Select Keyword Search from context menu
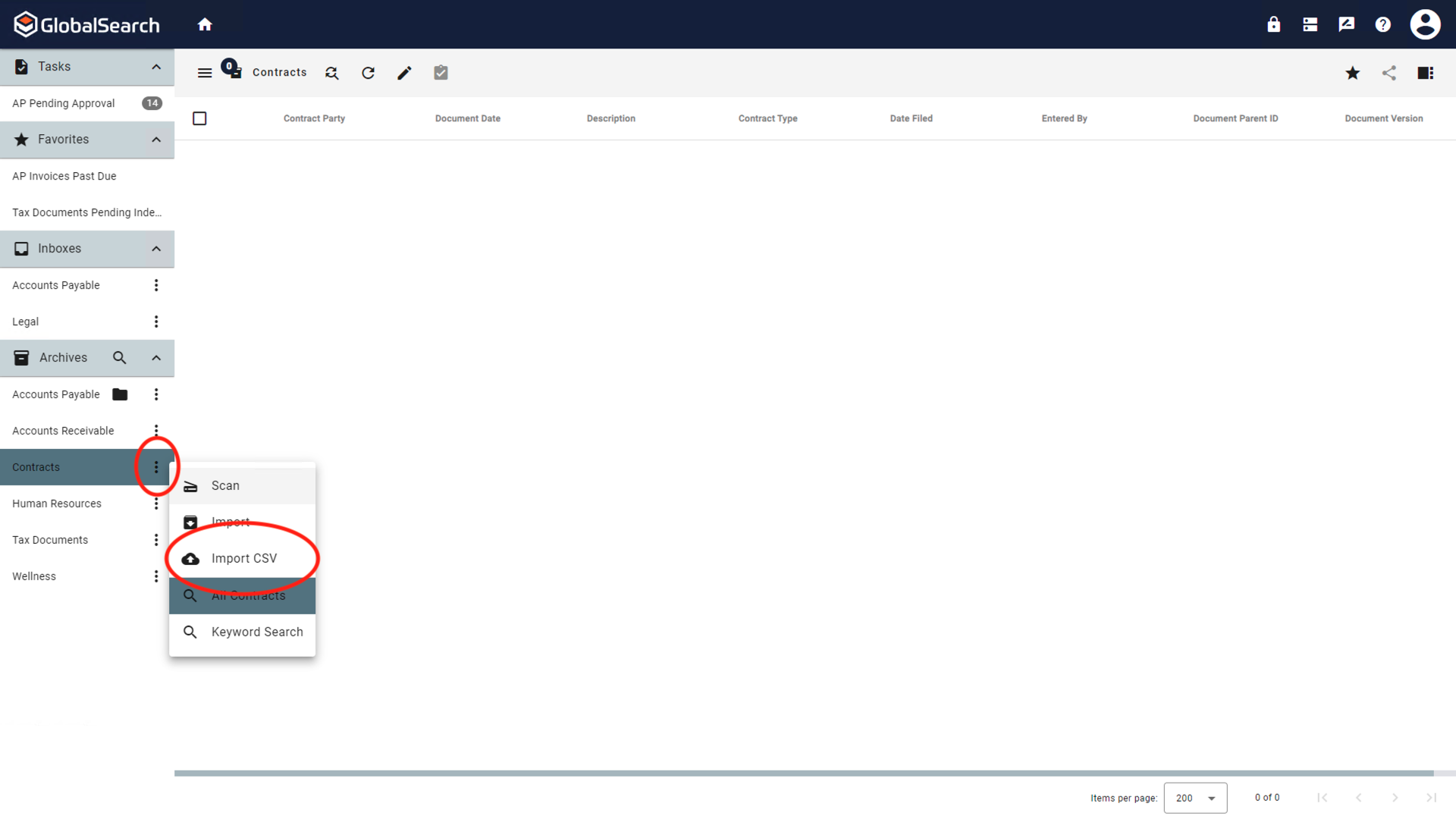Image resolution: width=1456 pixels, height=819 pixels. click(257, 631)
